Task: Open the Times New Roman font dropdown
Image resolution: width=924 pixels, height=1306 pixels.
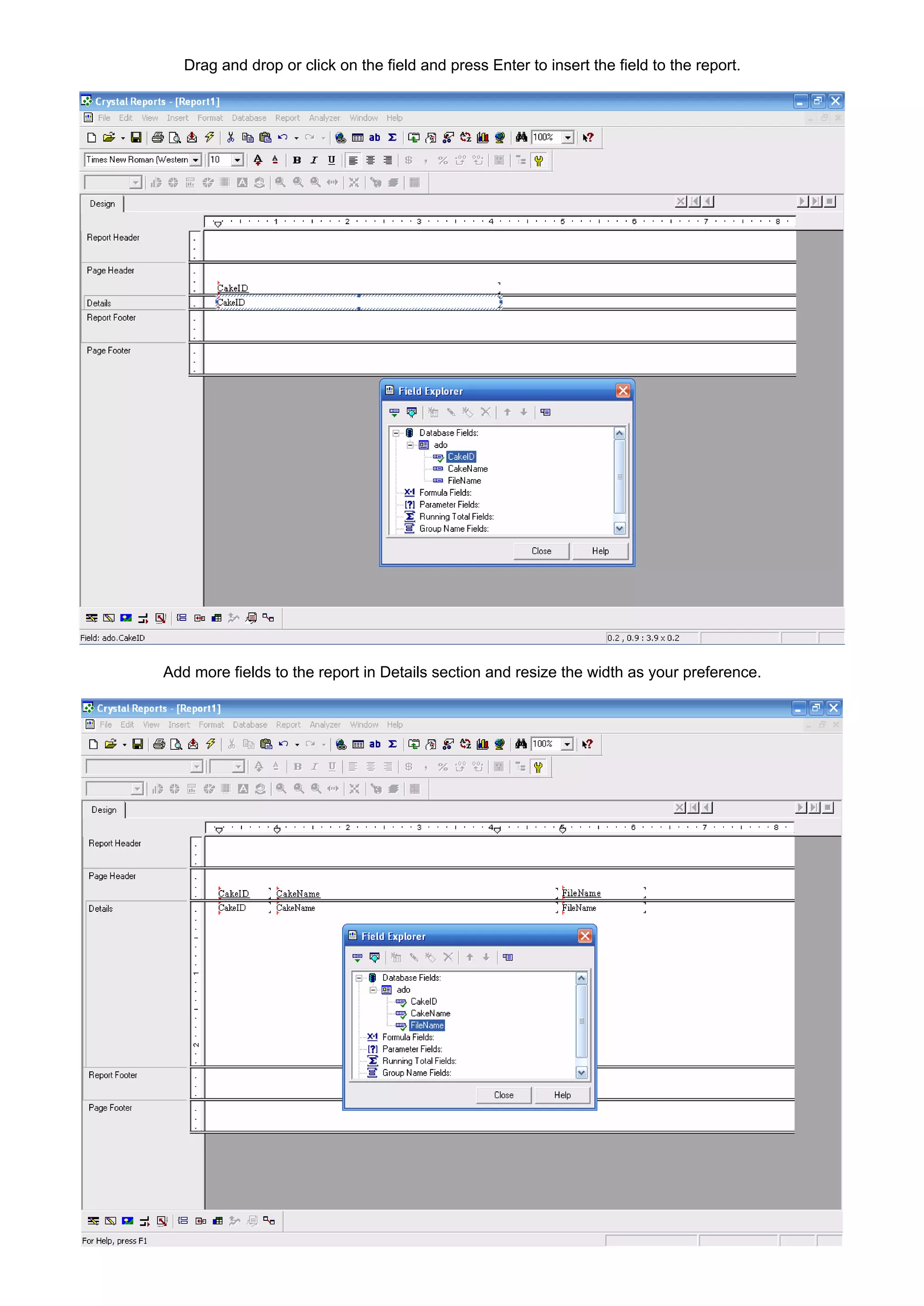Action: 196,161
